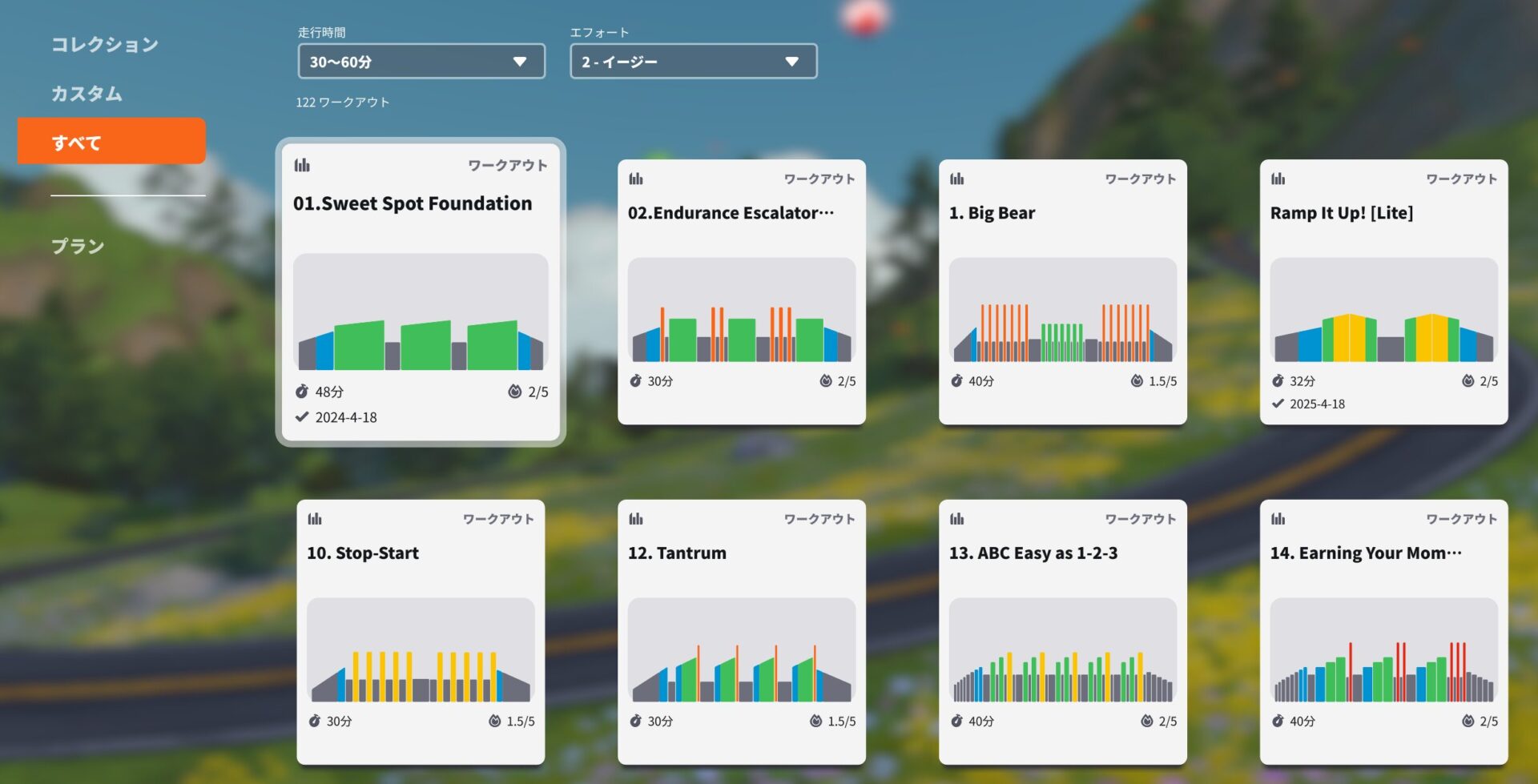Switch to the カスタム tab
The height and width of the screenshot is (784, 1538).
[87, 94]
